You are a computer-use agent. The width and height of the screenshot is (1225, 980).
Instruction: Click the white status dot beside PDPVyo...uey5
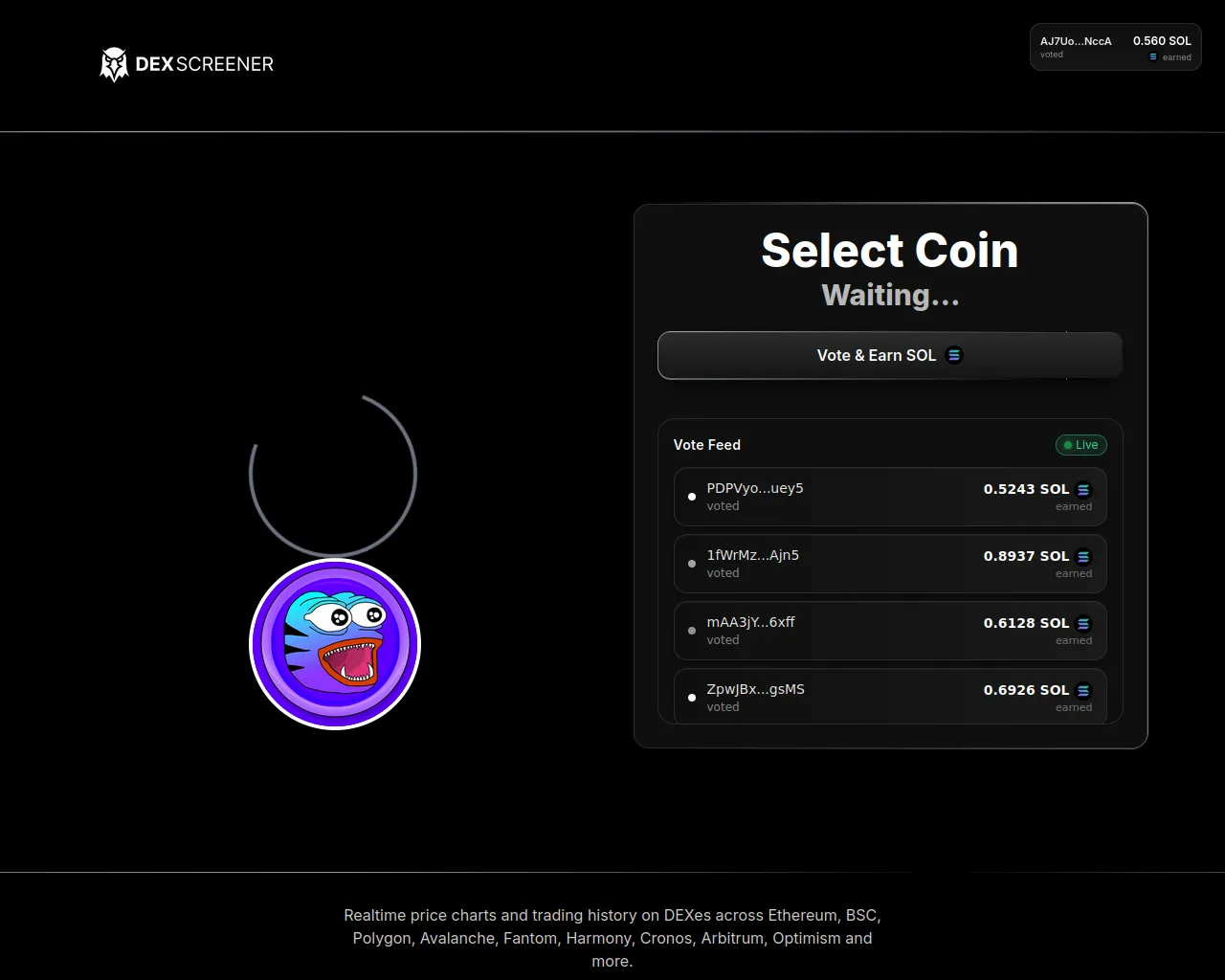click(x=692, y=497)
